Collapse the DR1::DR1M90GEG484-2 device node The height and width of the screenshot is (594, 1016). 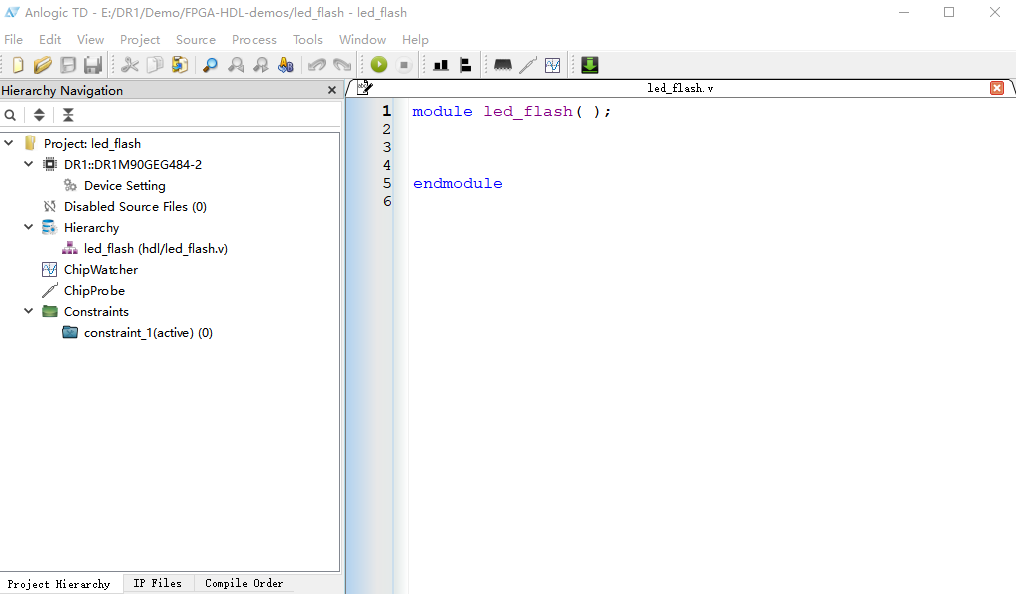(29, 164)
